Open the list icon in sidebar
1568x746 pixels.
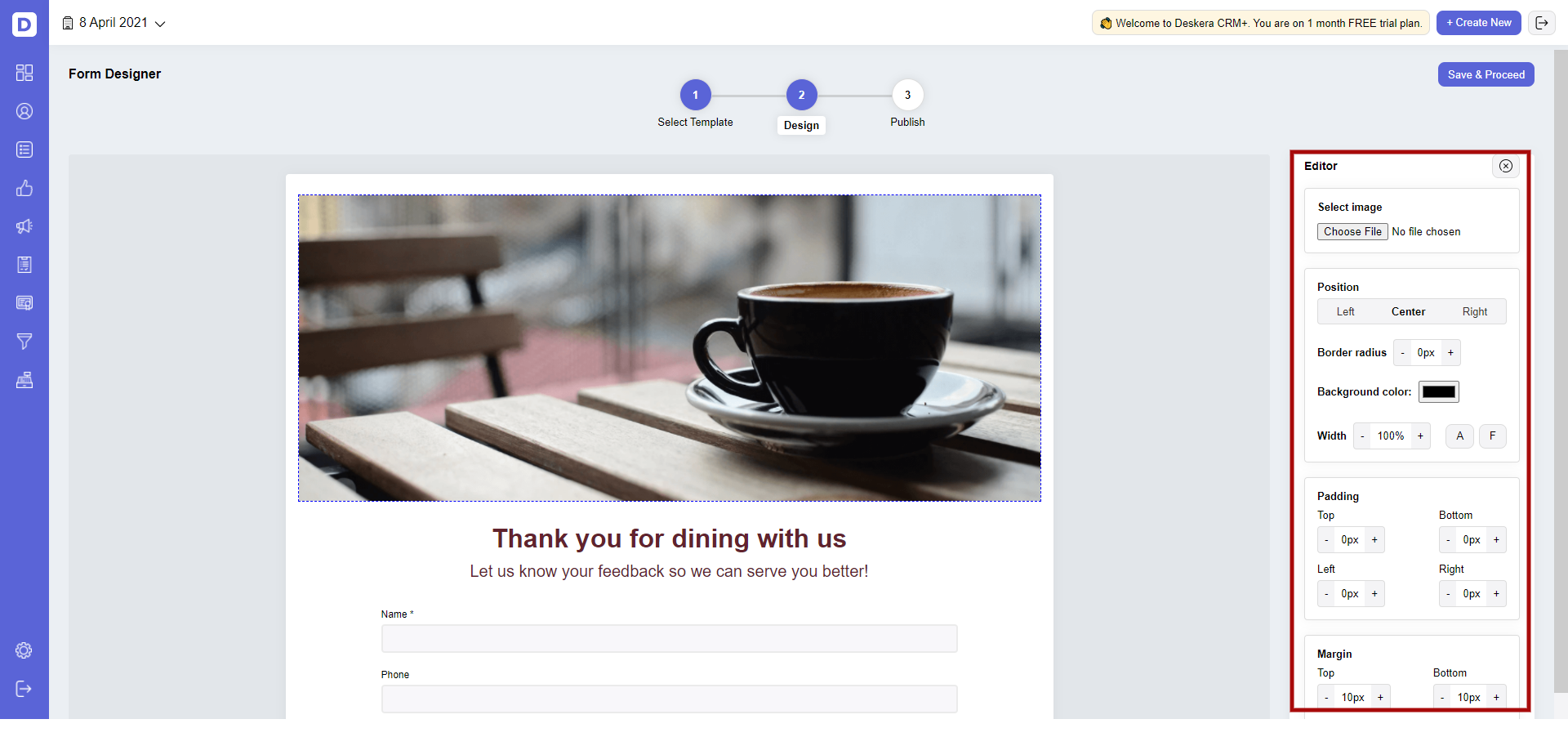click(x=24, y=150)
